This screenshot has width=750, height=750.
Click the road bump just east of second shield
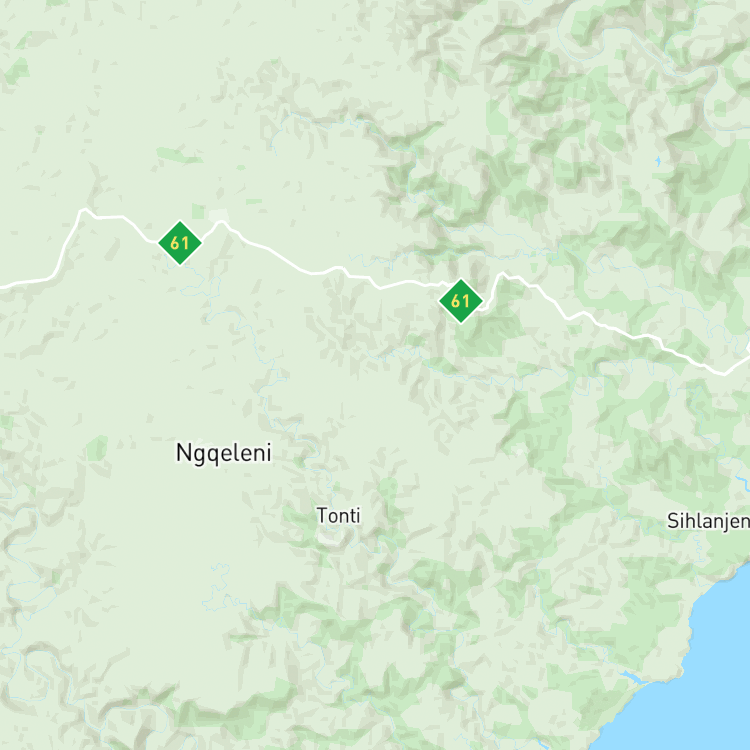503,275
